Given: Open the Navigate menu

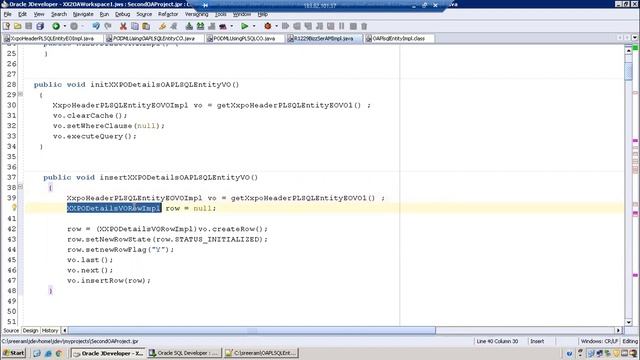Looking at the screenshot, I should tap(83, 14).
